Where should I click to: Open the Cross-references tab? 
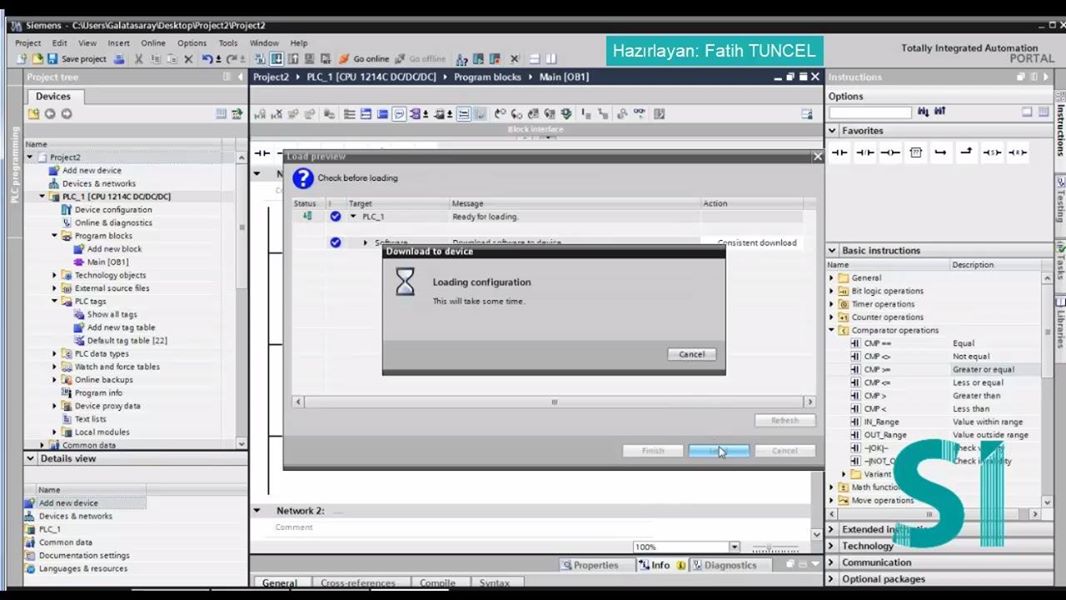[x=358, y=583]
